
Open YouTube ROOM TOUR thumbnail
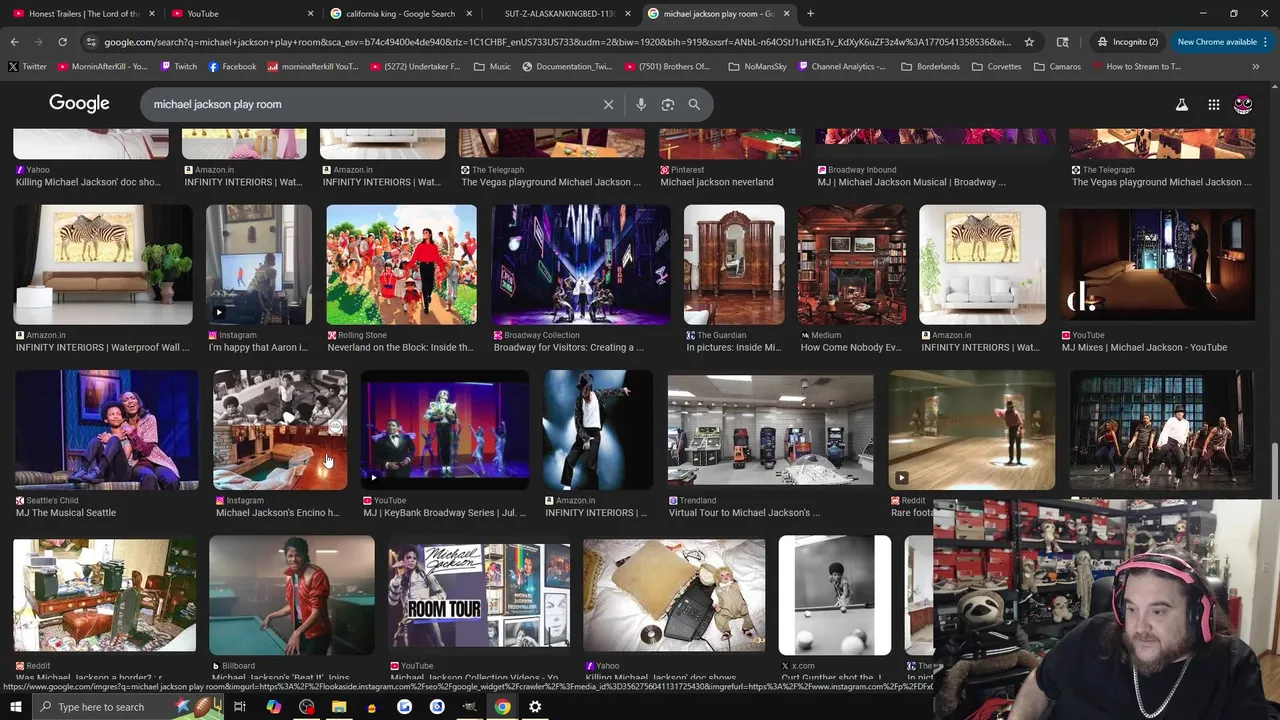click(x=479, y=595)
